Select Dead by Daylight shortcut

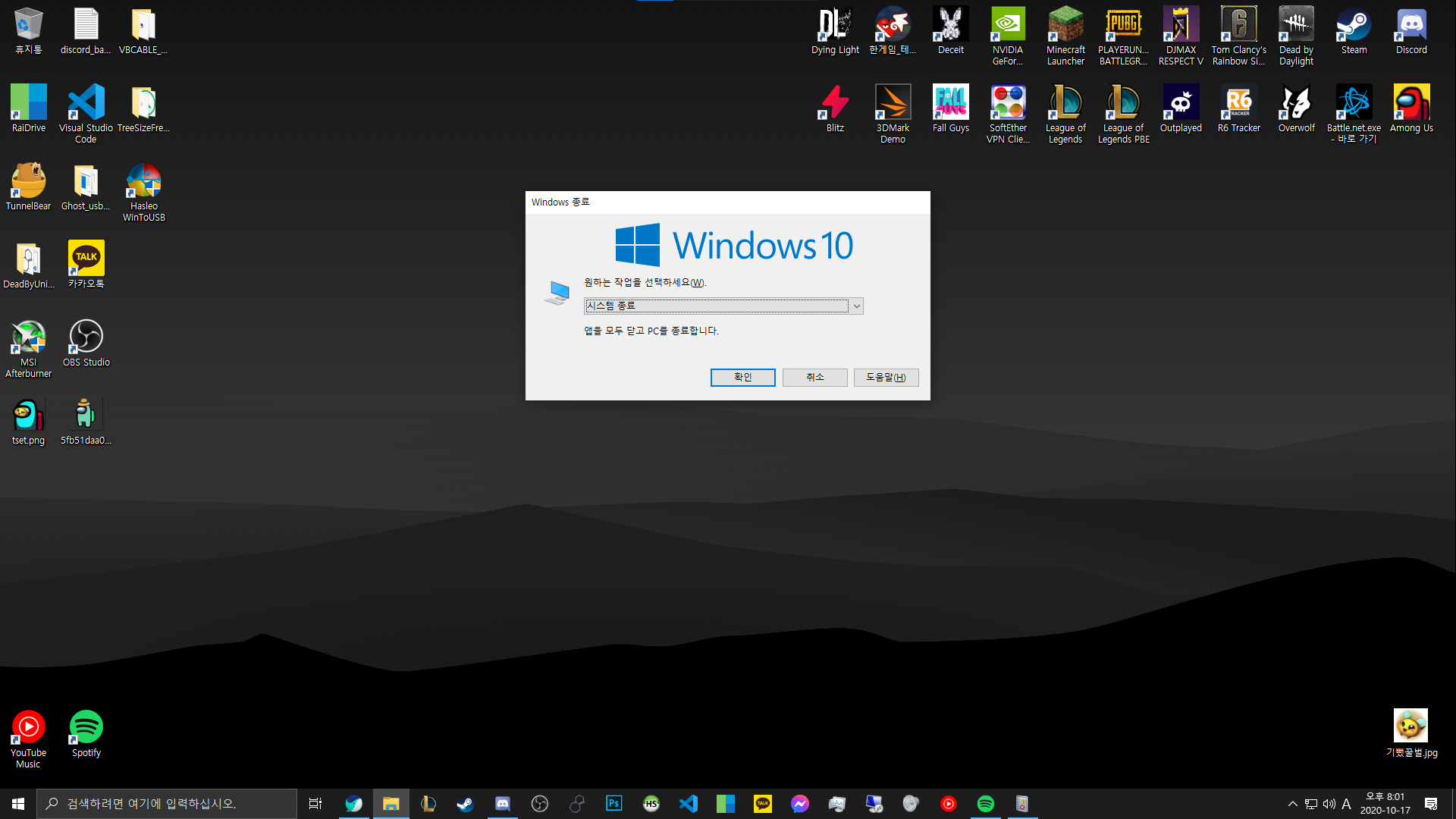pos(1296,36)
